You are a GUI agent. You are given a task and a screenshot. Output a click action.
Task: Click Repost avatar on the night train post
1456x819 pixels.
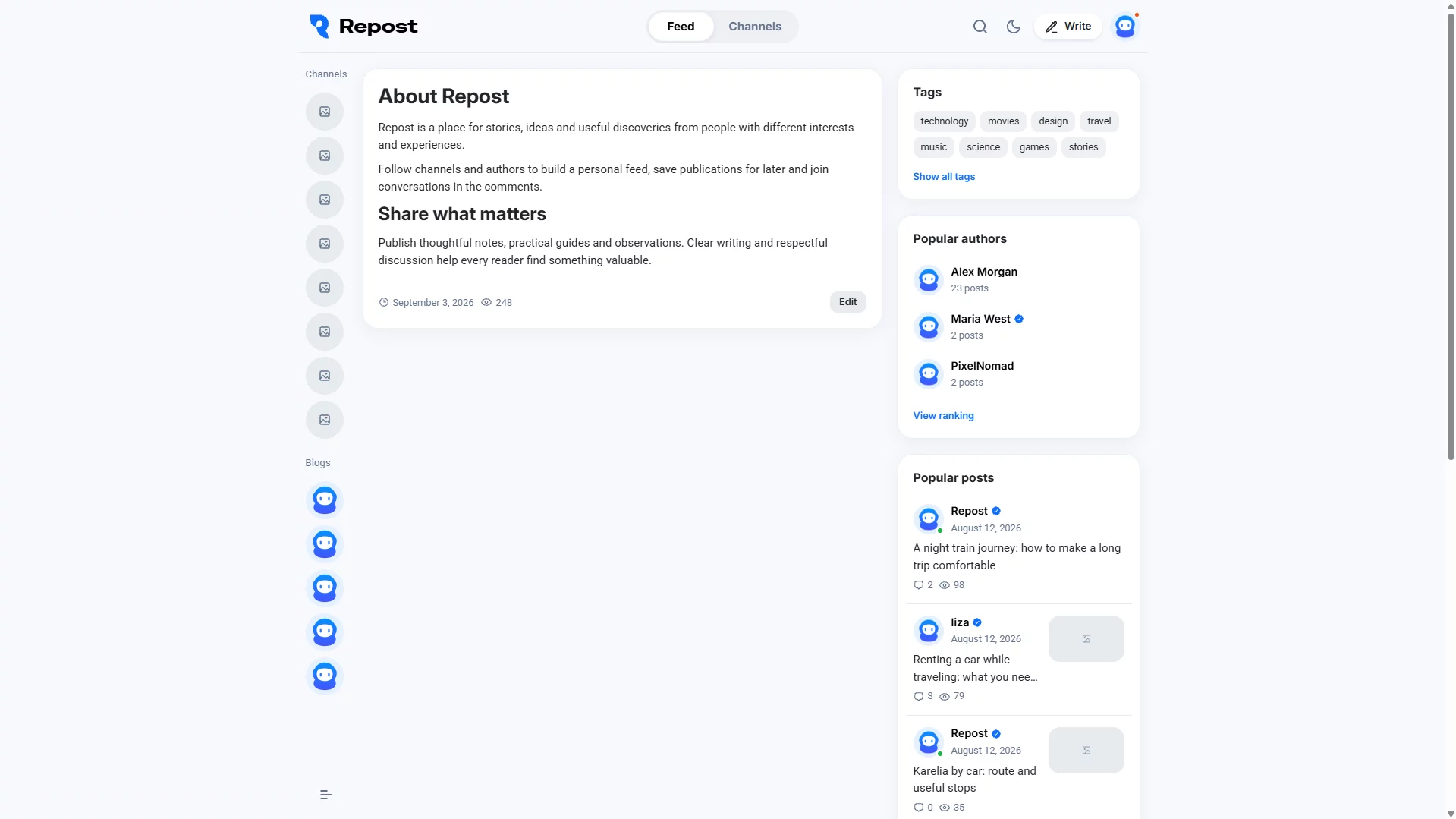coord(928,518)
